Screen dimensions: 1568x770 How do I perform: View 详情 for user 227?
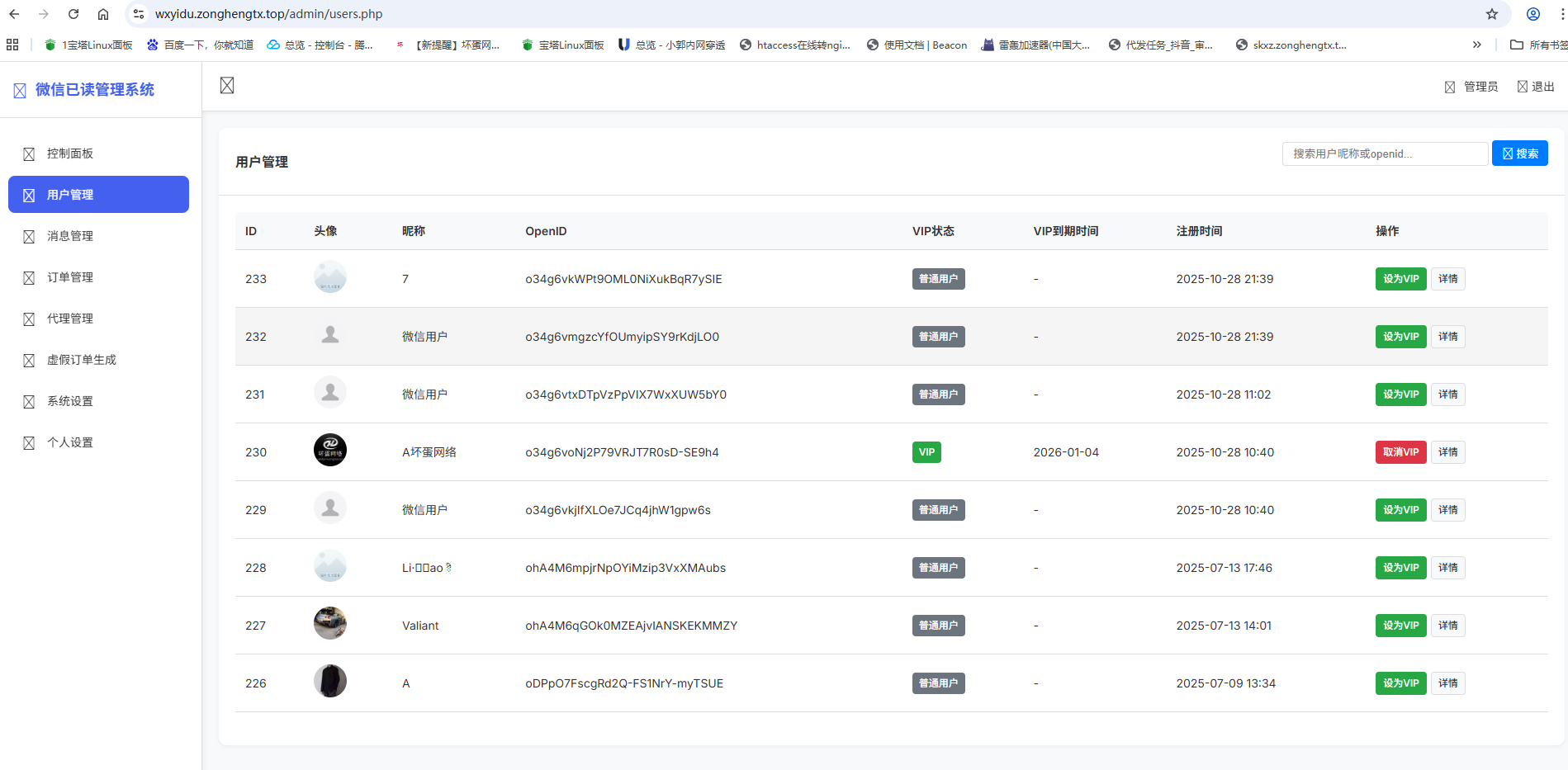(x=1447, y=626)
